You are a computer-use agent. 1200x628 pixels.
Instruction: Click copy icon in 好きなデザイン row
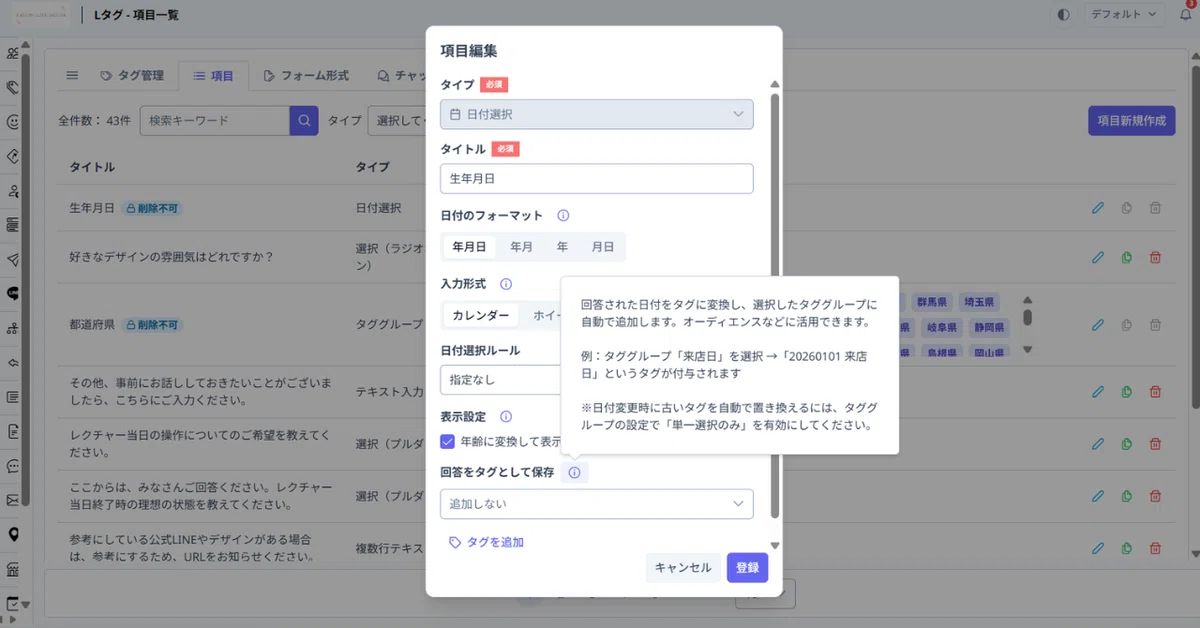1127,257
